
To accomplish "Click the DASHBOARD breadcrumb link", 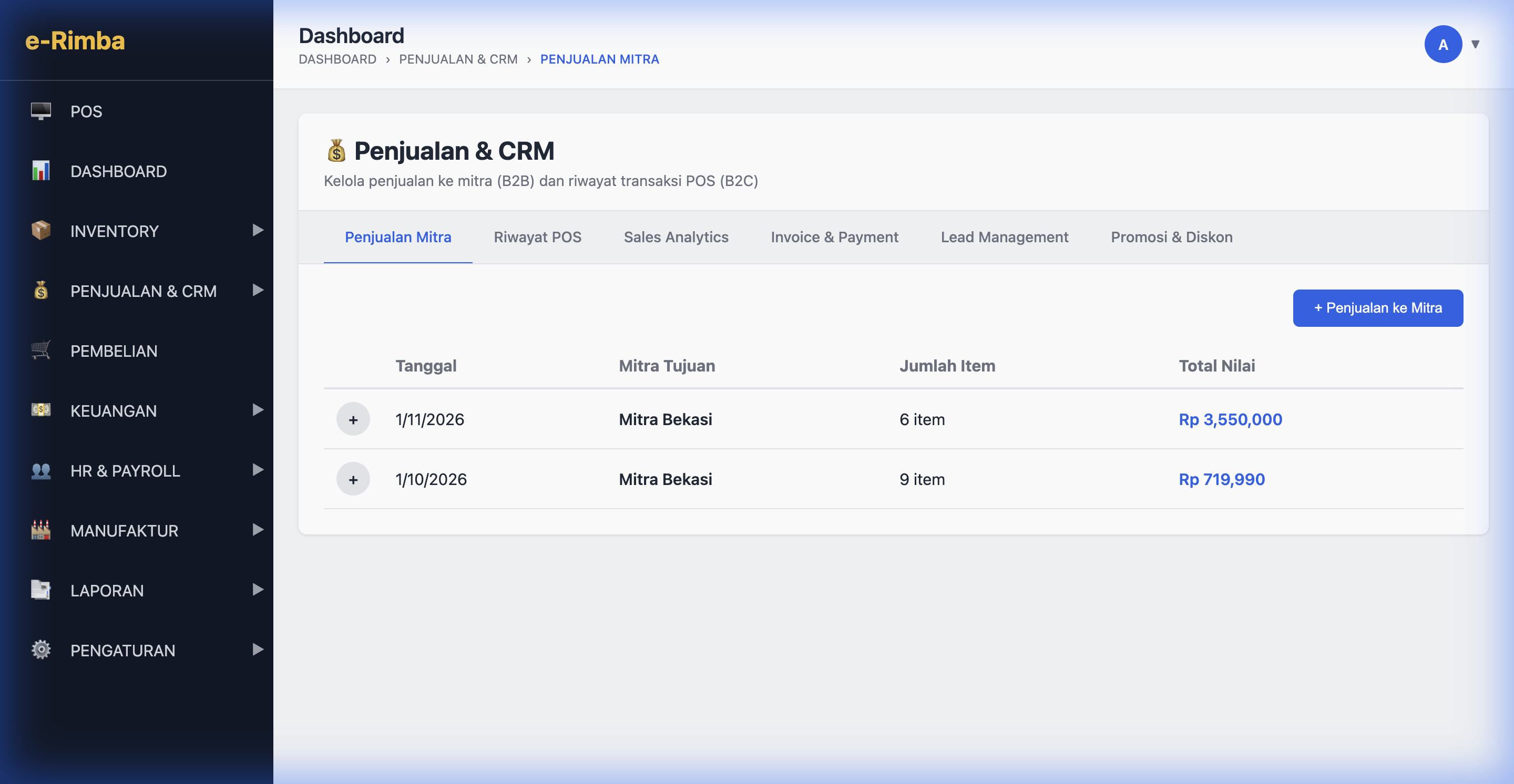I will click(337, 59).
